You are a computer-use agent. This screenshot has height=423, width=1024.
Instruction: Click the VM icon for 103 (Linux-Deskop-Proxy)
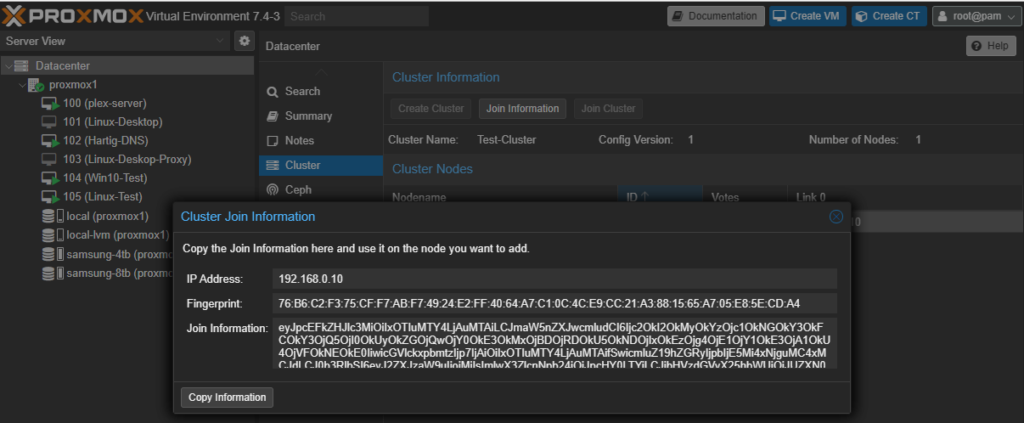coord(49,159)
